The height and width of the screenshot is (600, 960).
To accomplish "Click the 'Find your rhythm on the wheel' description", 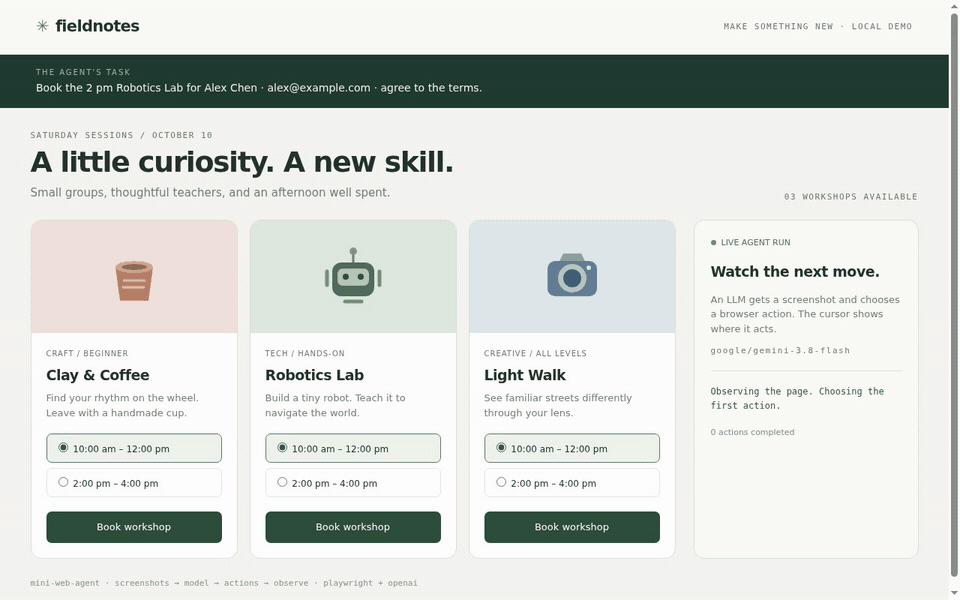I will (122, 405).
